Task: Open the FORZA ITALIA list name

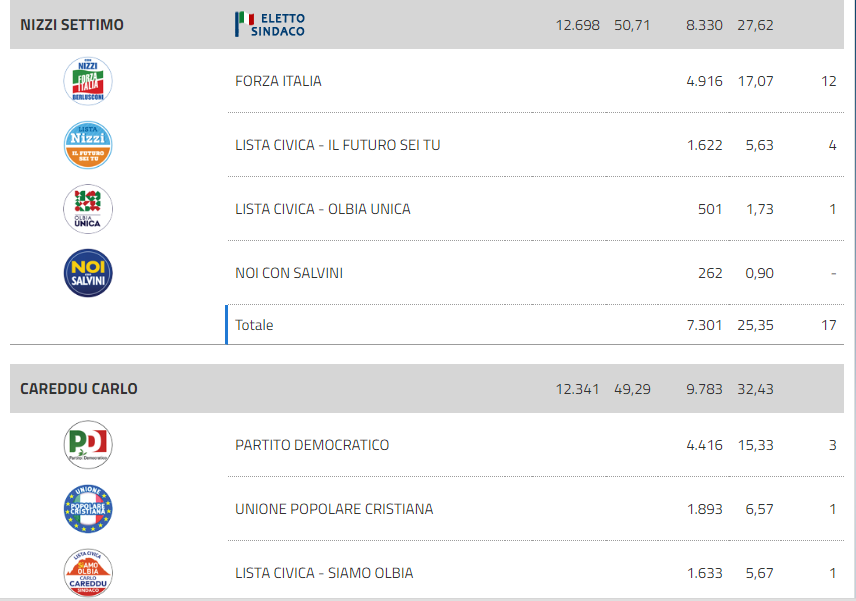Action: point(278,81)
